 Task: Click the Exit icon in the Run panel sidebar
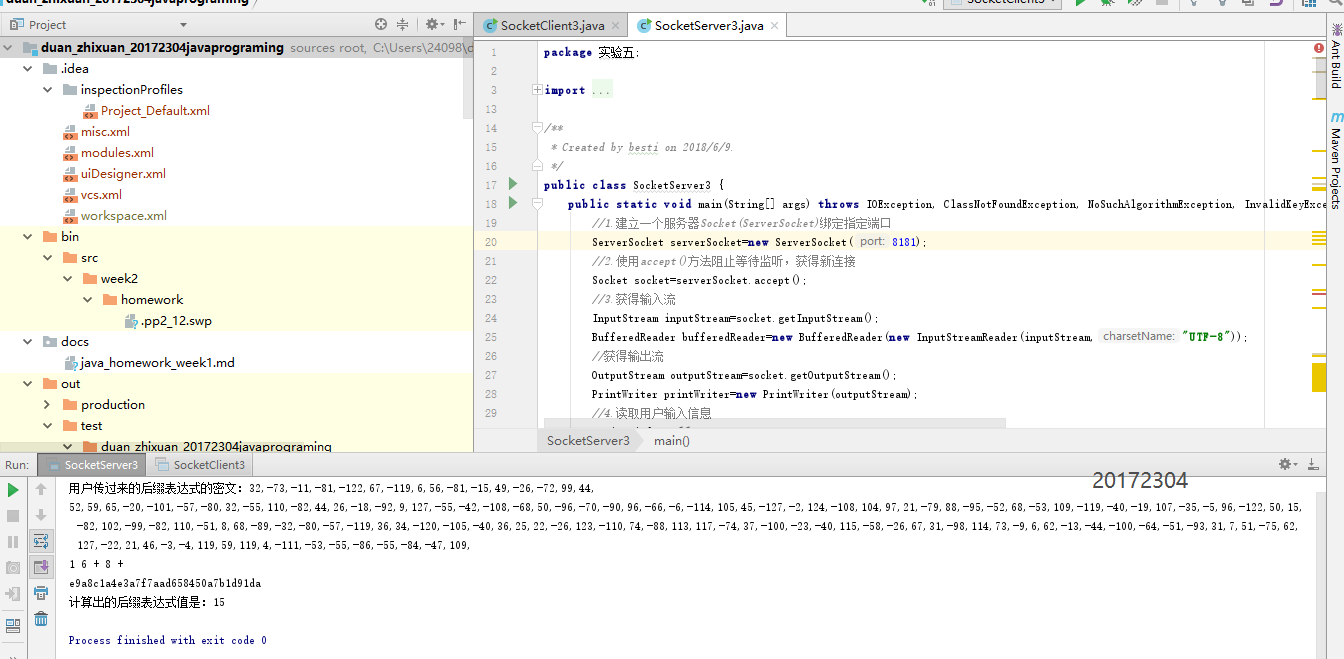(x=13, y=594)
